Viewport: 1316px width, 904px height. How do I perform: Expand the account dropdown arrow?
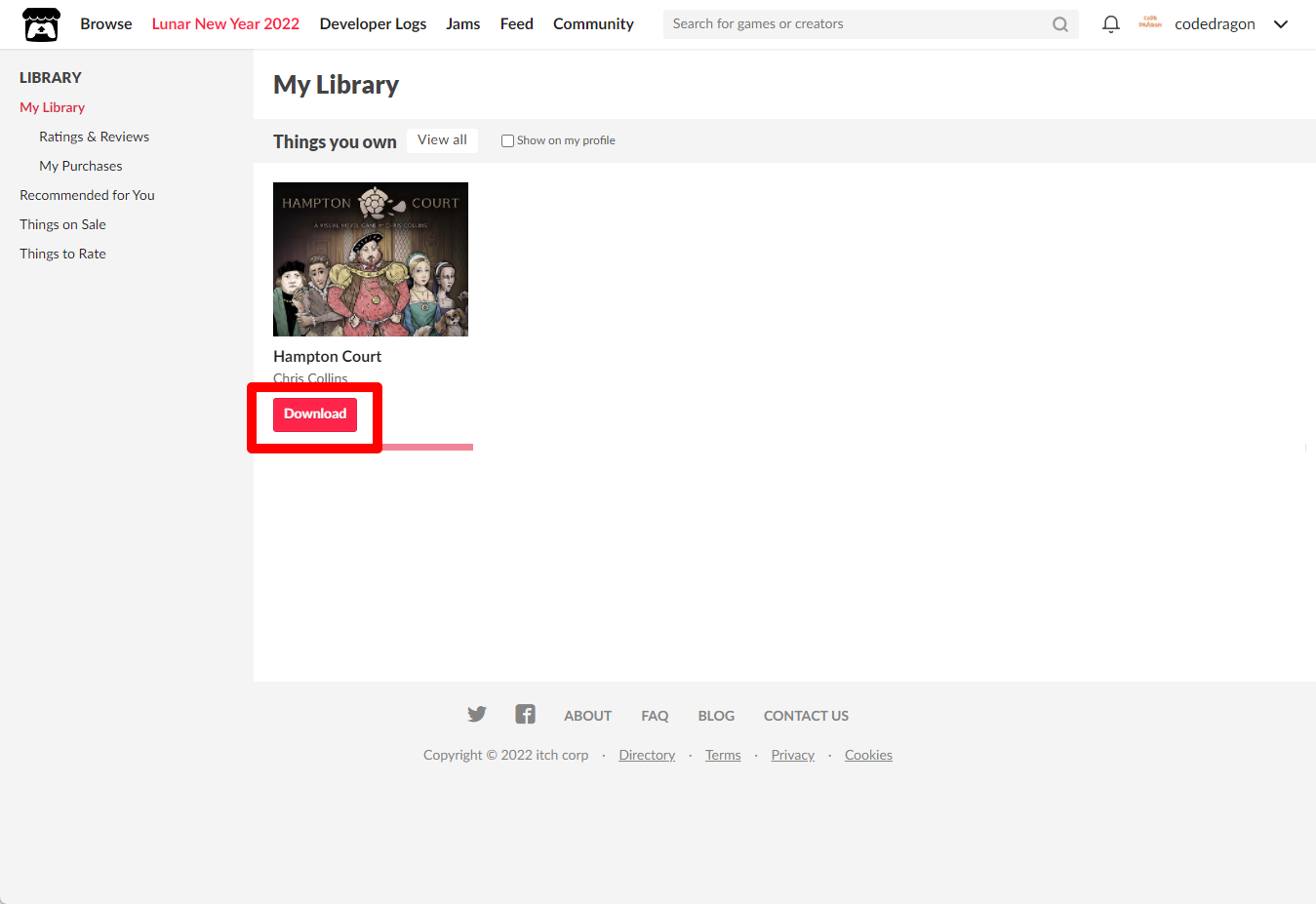(x=1281, y=24)
